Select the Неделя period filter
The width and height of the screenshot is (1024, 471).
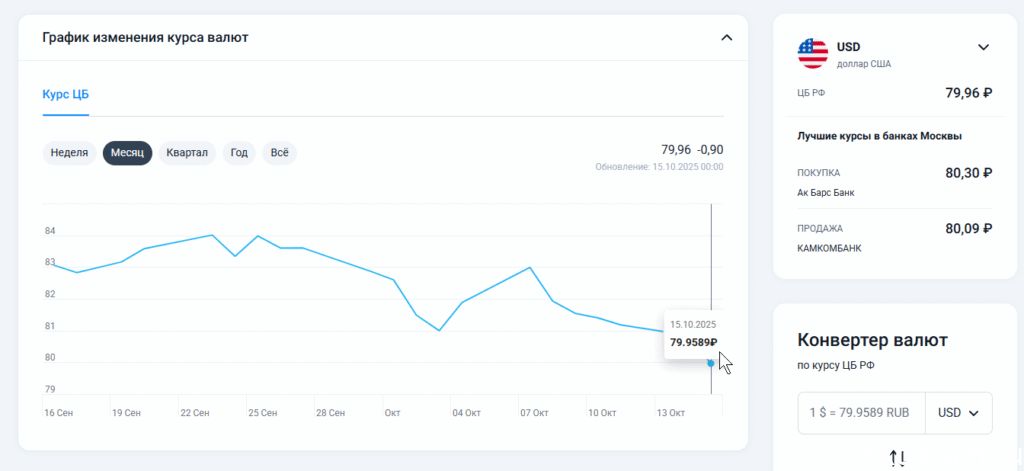(69, 153)
